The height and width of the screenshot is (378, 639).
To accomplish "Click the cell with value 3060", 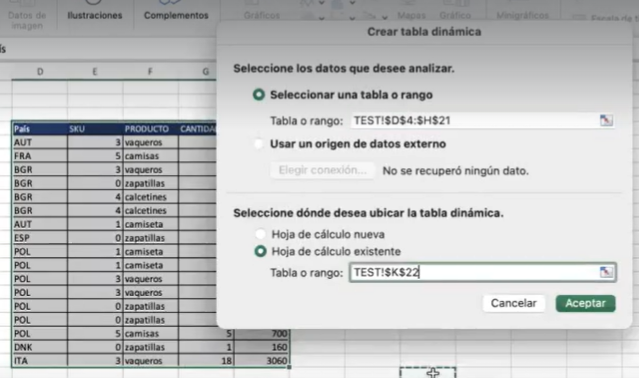I will pos(262,361).
